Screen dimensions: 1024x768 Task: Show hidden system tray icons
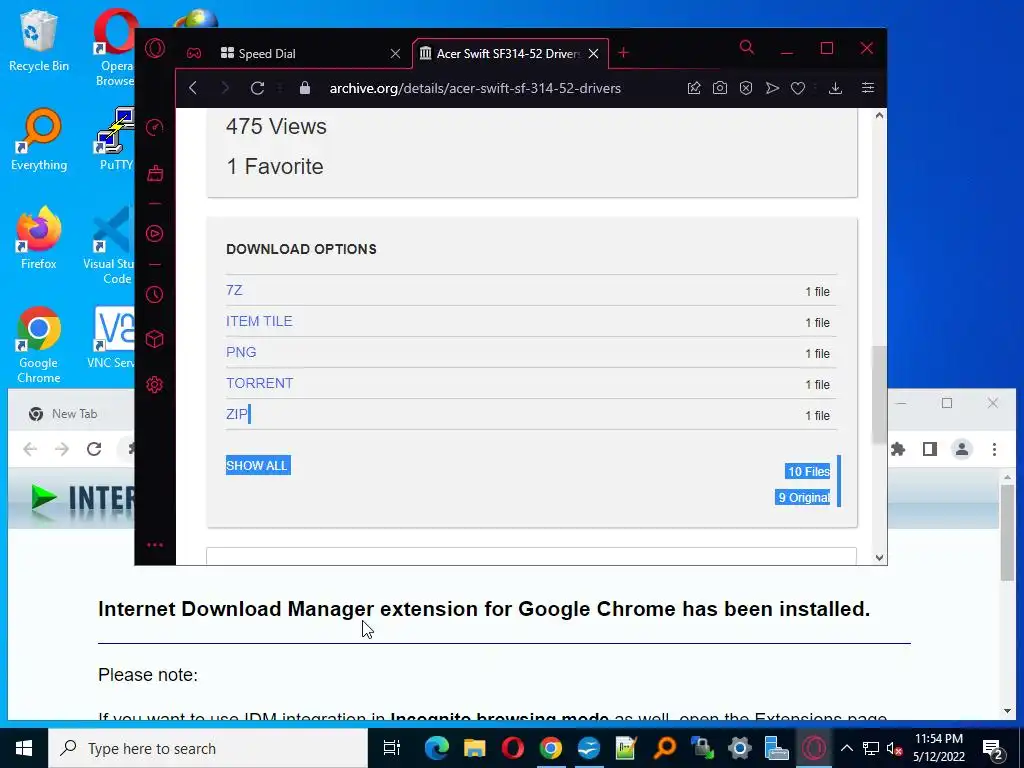846,748
